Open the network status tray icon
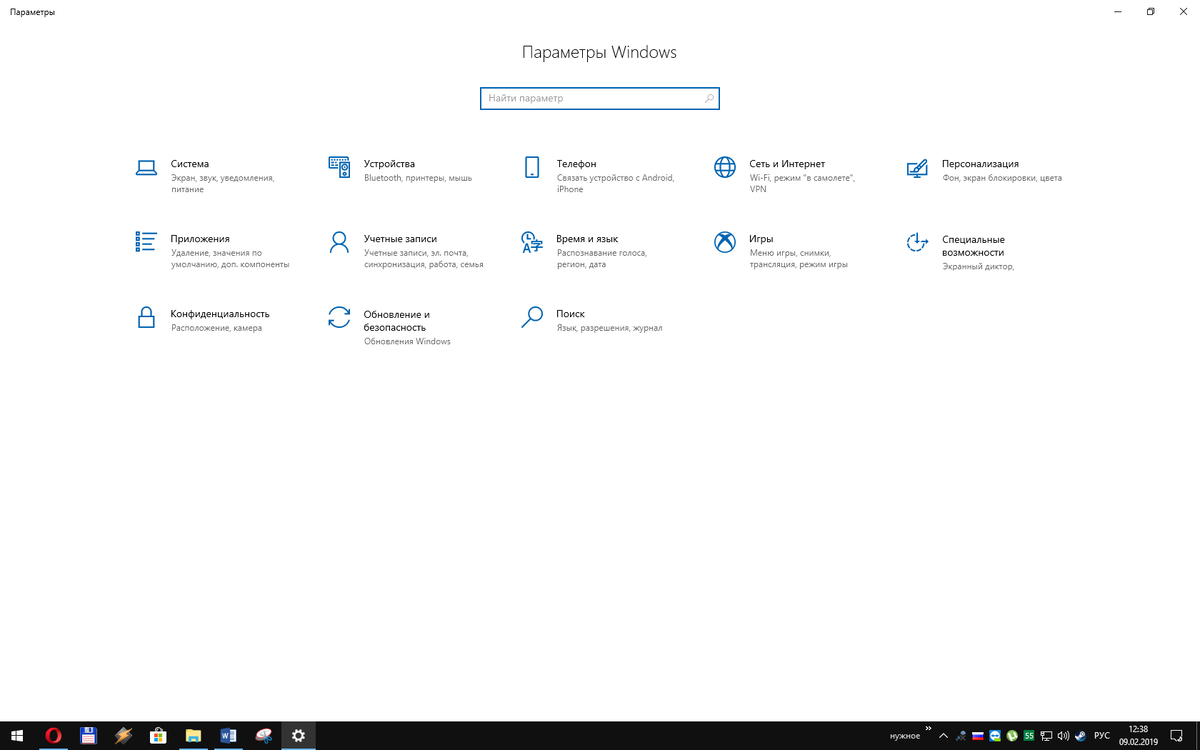This screenshot has width=1200, height=750. [x=1046, y=736]
